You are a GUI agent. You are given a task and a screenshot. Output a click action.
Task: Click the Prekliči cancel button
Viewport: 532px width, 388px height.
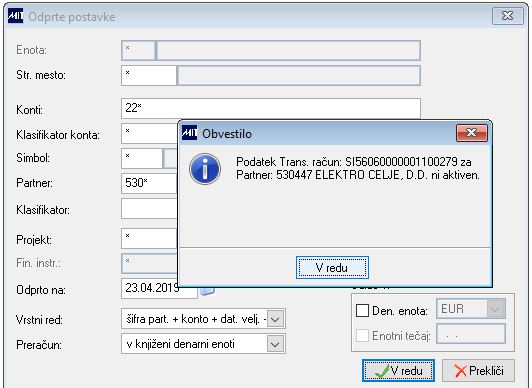tap(478, 371)
